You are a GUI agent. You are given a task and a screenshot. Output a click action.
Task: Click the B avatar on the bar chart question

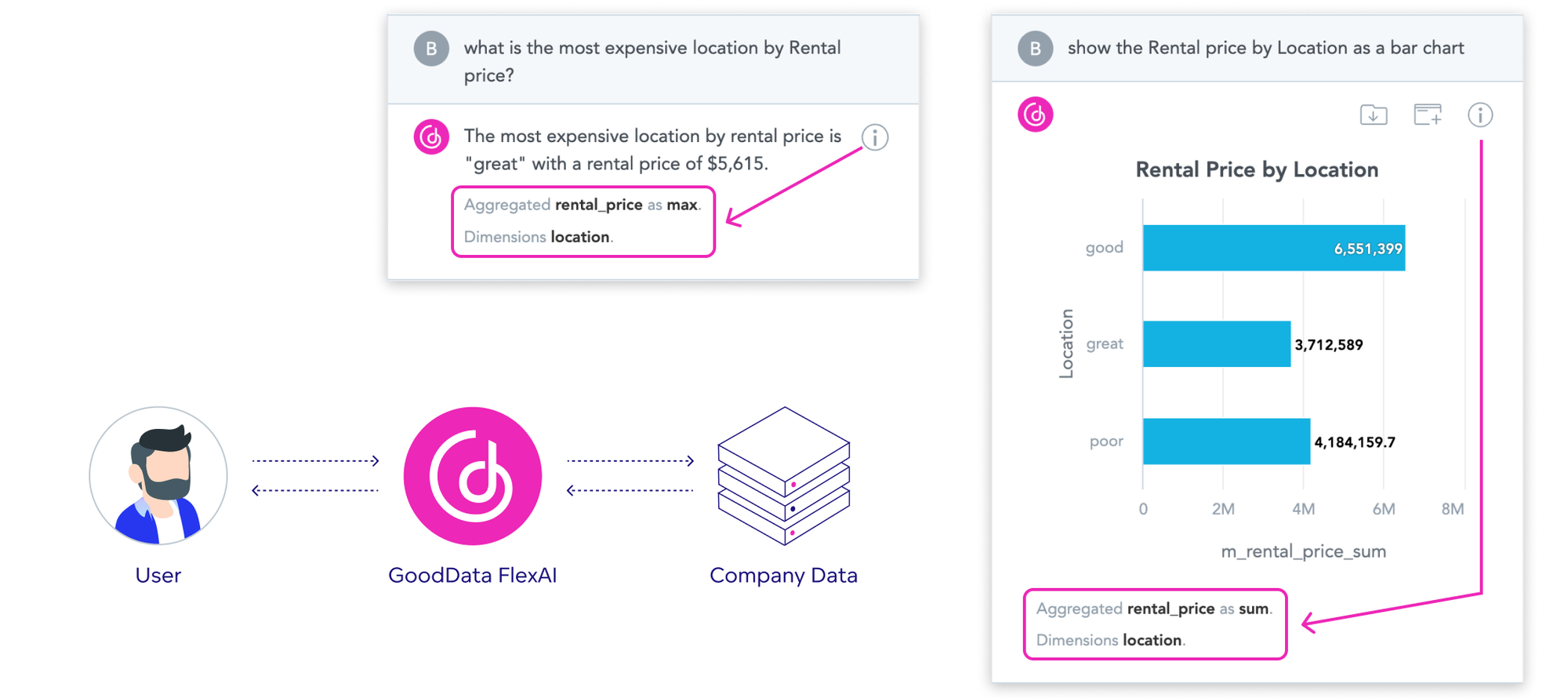(1035, 48)
